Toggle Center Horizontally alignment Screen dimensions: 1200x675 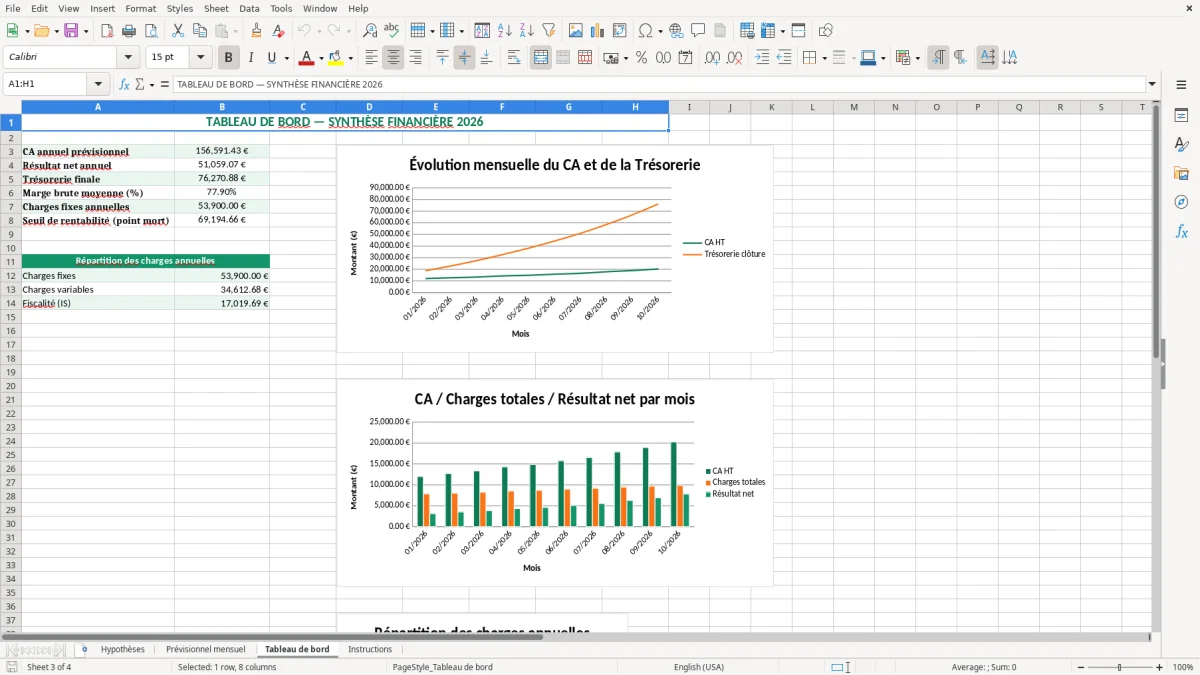coord(393,58)
